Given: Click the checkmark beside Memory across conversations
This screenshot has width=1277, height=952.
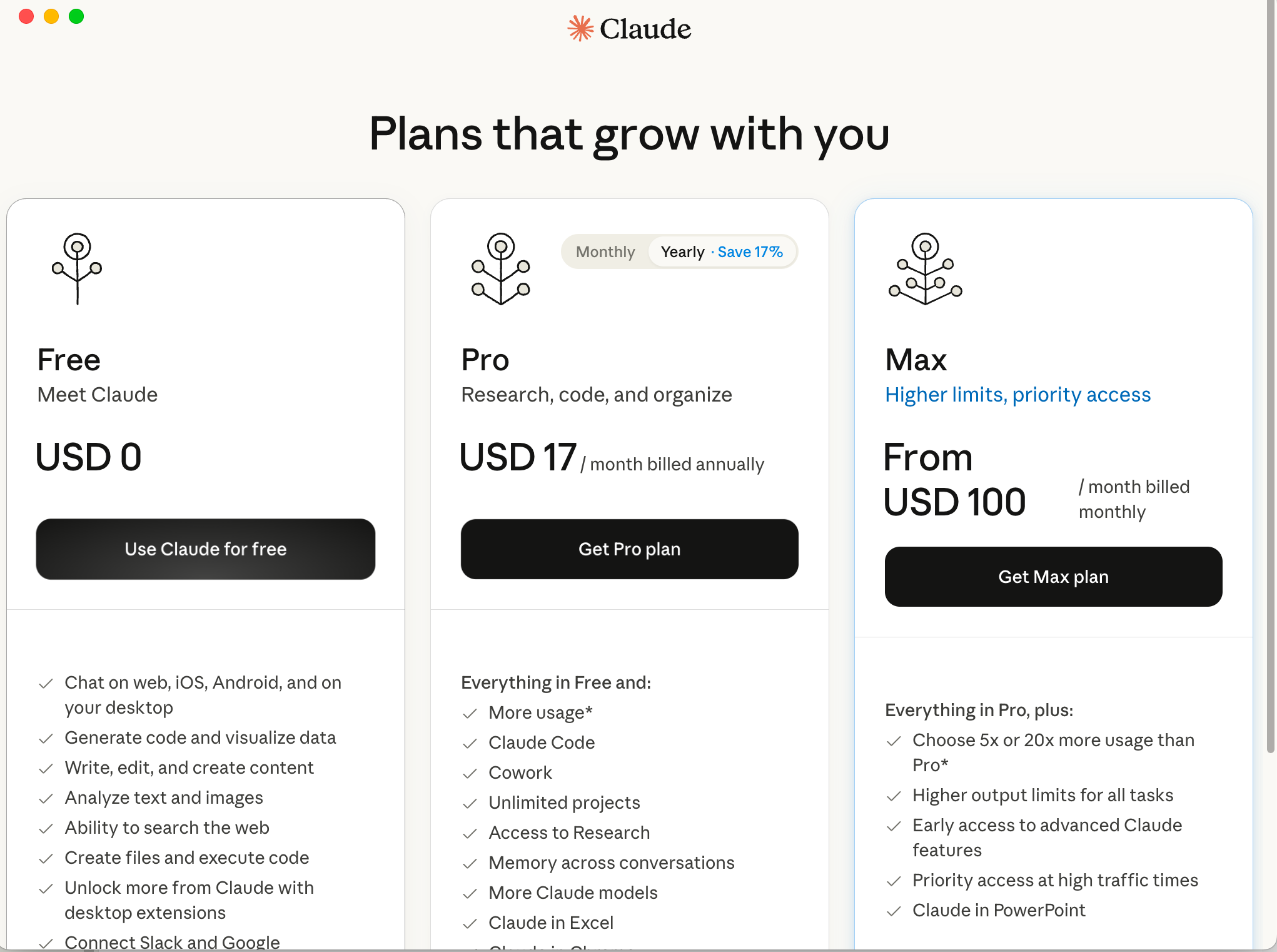Looking at the screenshot, I should 470,864.
